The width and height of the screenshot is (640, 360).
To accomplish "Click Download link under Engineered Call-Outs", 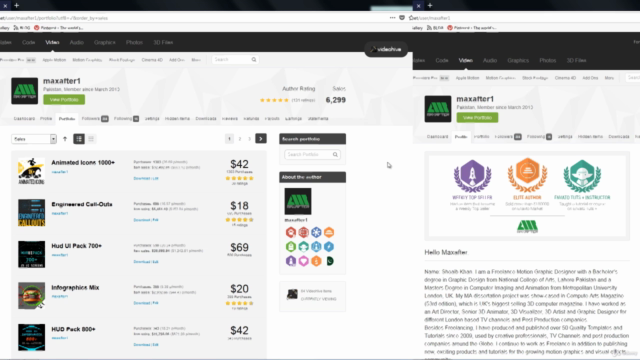I will click(x=142, y=220).
